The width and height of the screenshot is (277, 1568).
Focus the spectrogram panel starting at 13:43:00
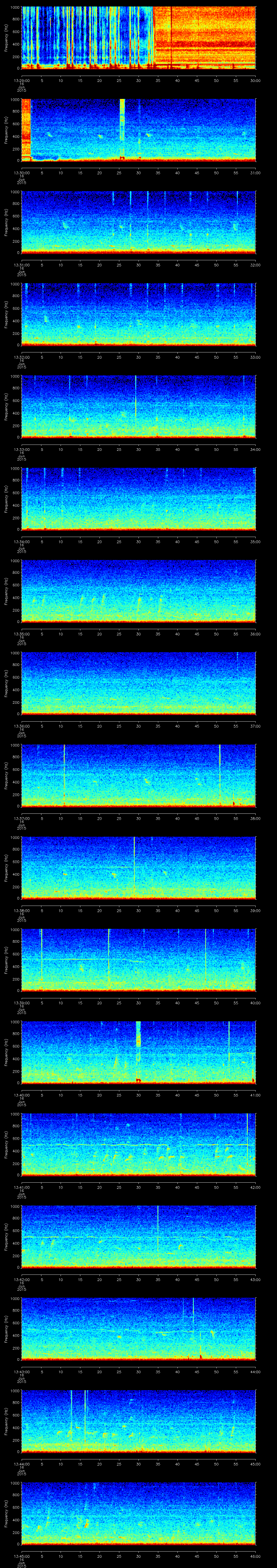[139, 1329]
